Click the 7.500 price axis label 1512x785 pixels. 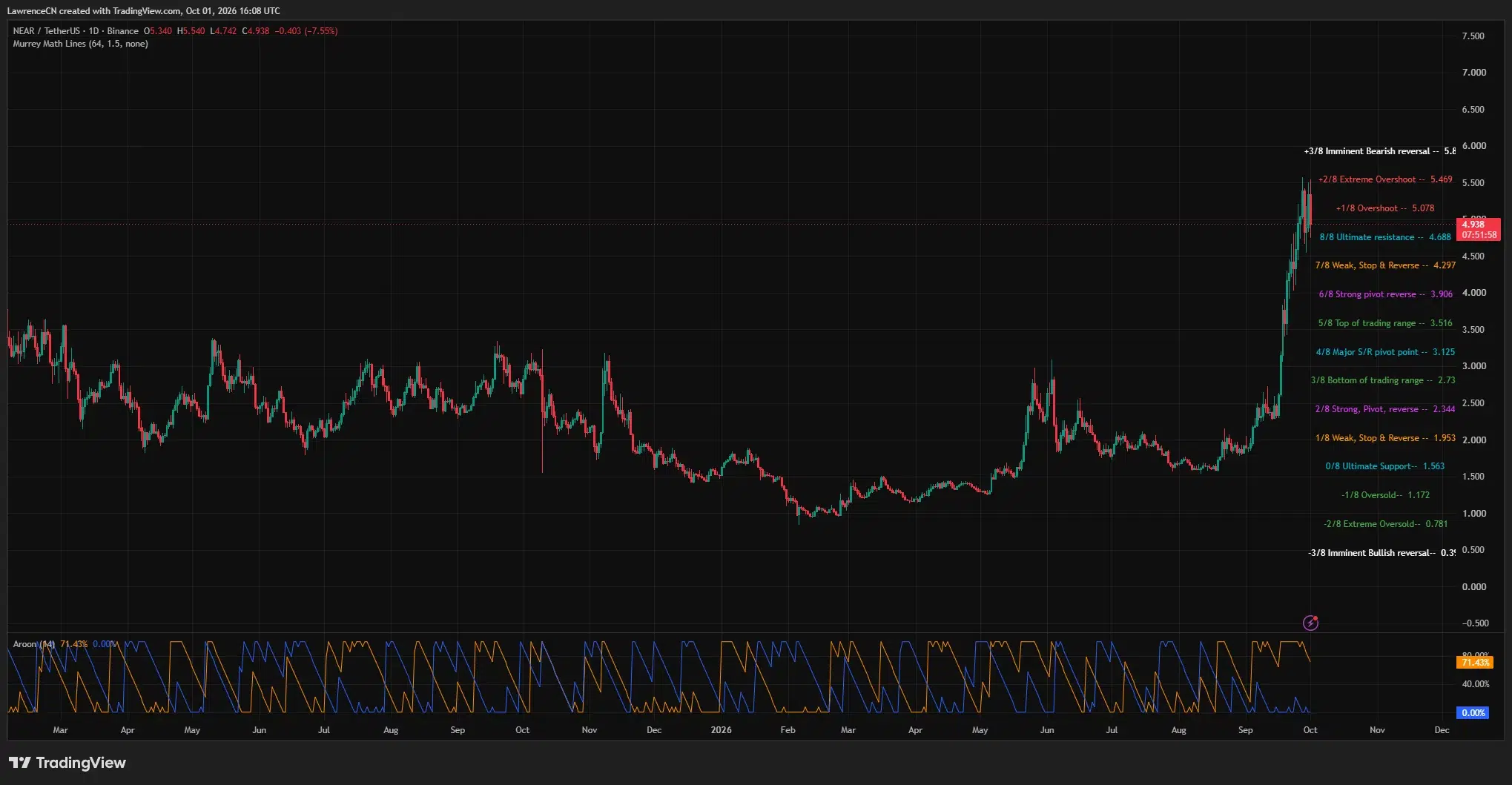(1473, 36)
